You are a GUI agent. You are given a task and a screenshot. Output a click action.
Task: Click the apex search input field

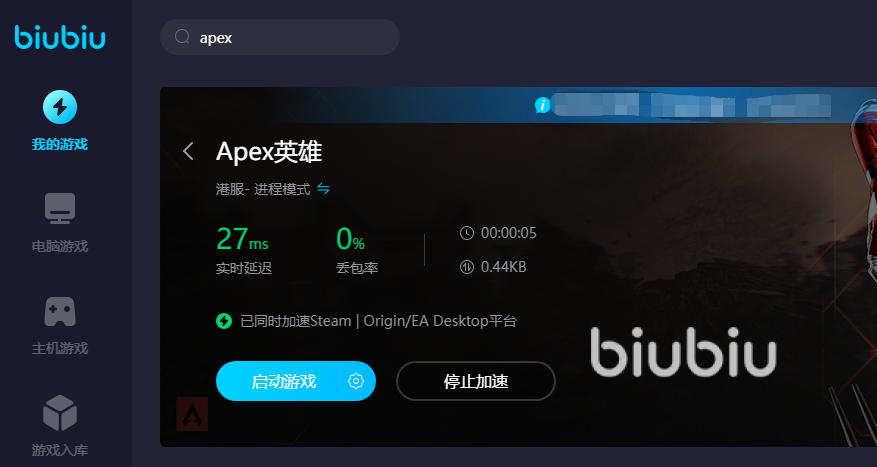280,37
